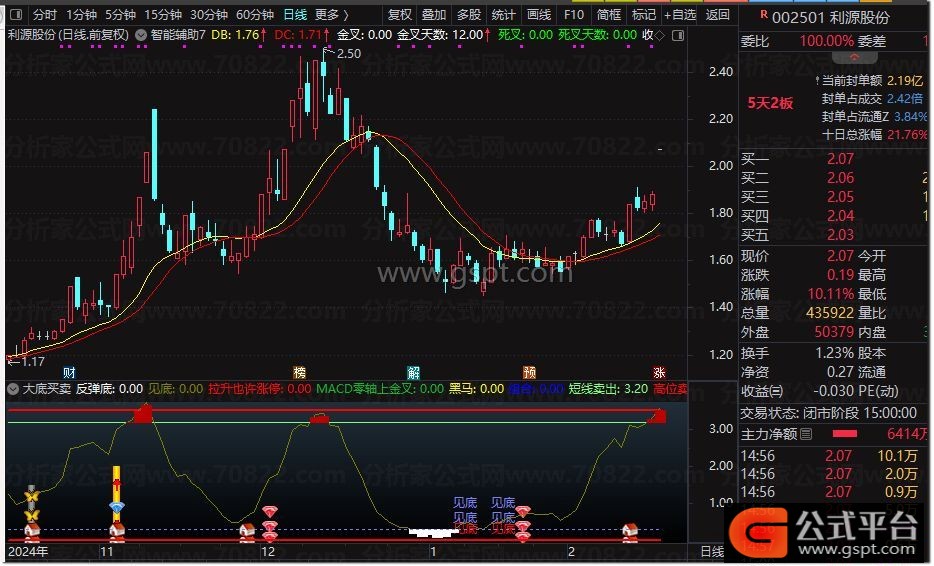Click the 委比 100.00% value
Screen dimensions: 934x566
(x=826, y=41)
